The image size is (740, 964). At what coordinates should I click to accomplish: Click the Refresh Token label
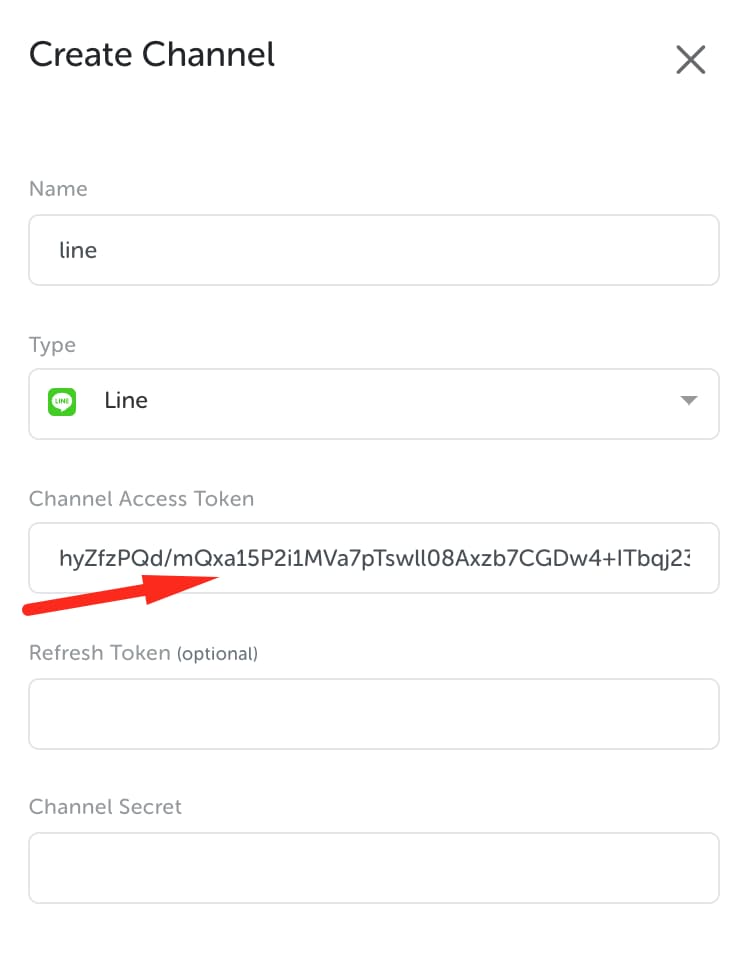point(100,653)
